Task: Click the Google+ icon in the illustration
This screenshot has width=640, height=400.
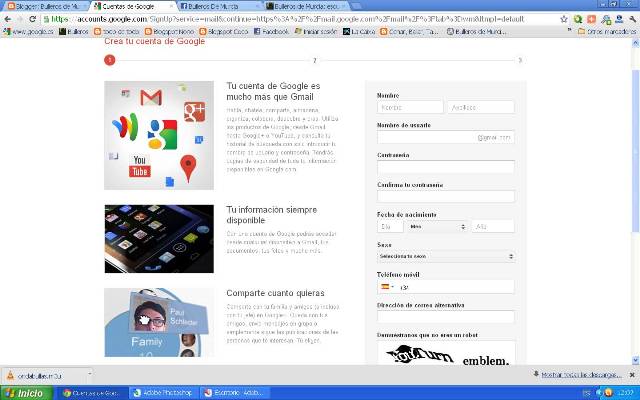Action: coord(194,112)
